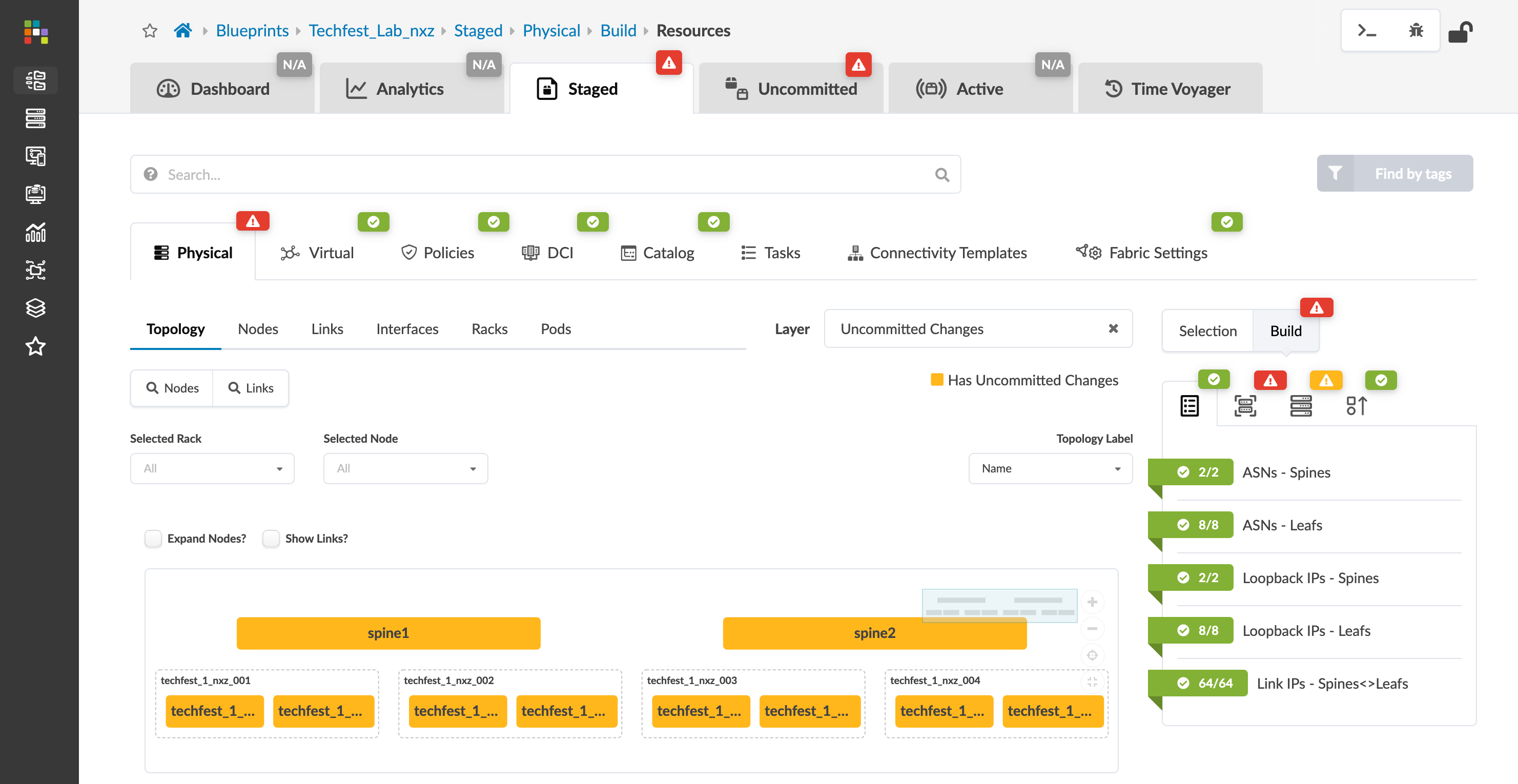Select the spine1 node in topology

click(388, 633)
